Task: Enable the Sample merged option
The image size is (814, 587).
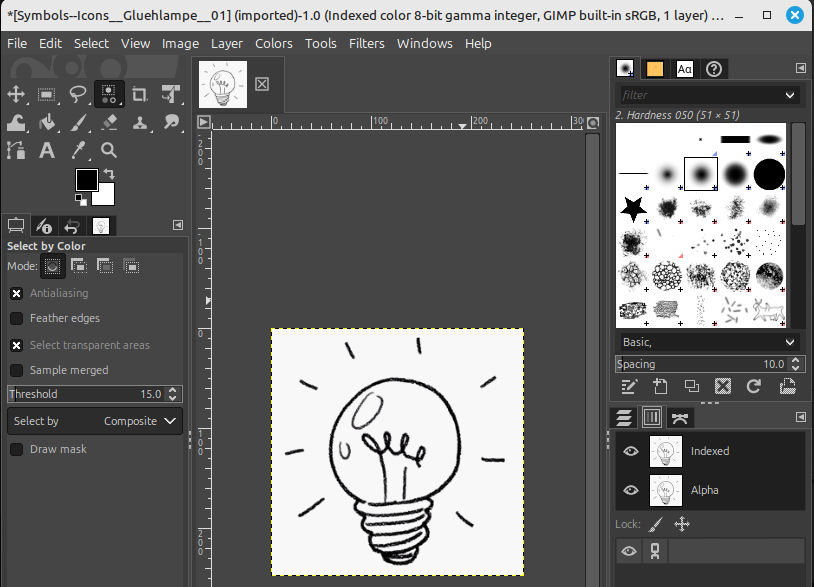Action: [x=17, y=370]
